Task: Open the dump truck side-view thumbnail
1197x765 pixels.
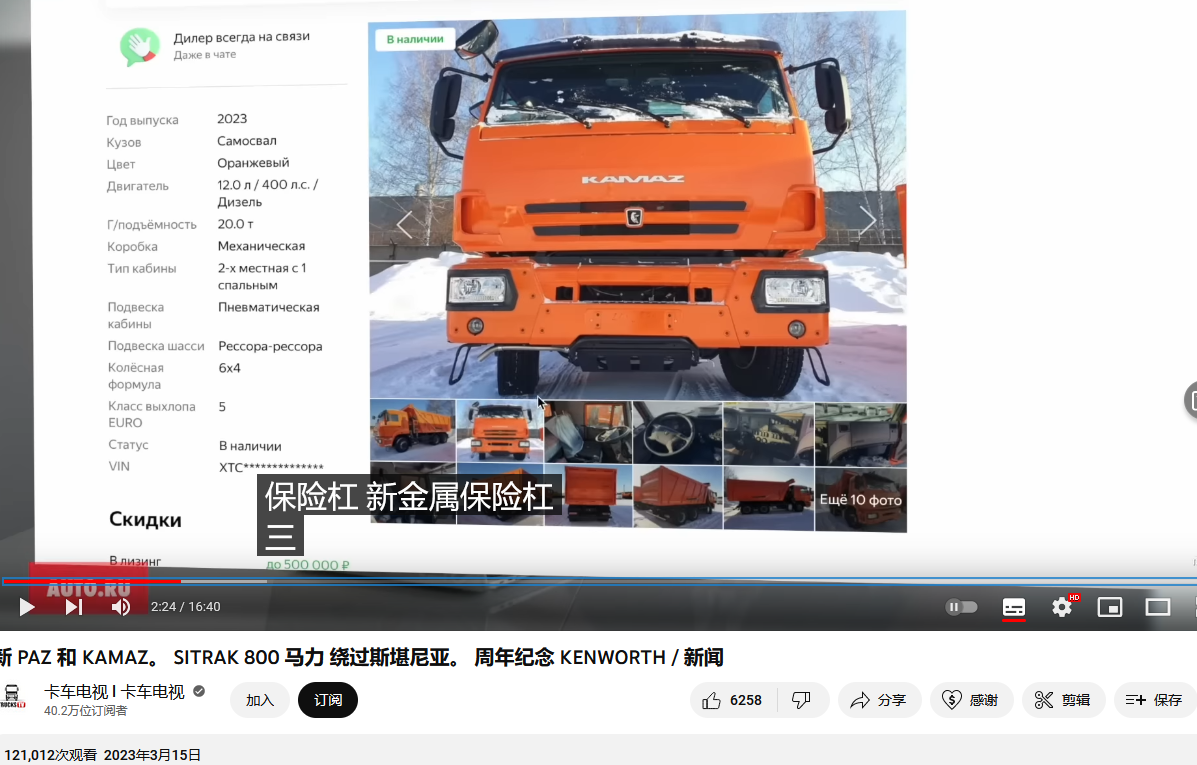Action: click(413, 431)
